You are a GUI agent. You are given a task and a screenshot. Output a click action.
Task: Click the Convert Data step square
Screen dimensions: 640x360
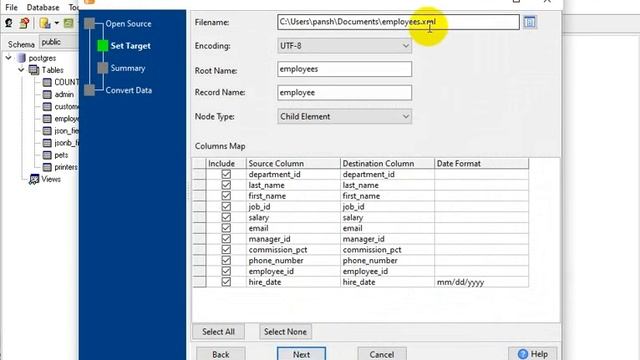(x=89, y=90)
